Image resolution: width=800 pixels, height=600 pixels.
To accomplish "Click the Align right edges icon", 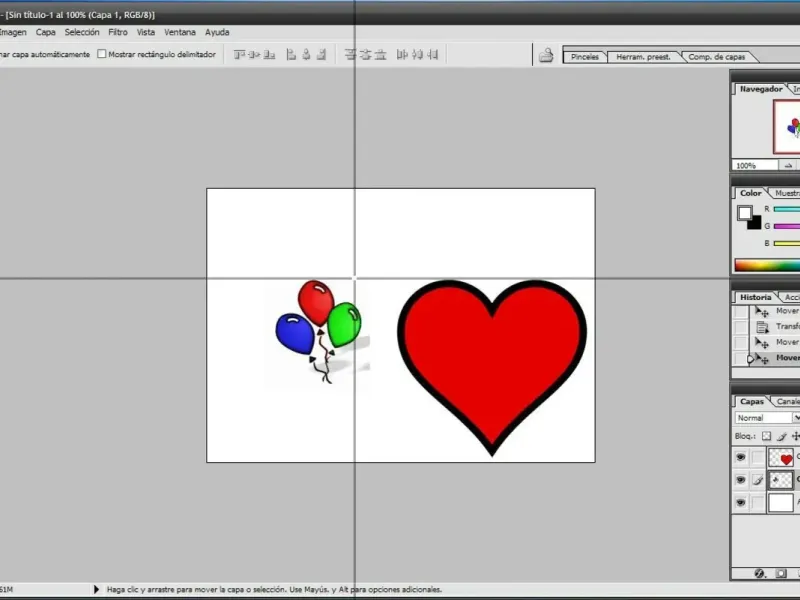I will [321, 54].
